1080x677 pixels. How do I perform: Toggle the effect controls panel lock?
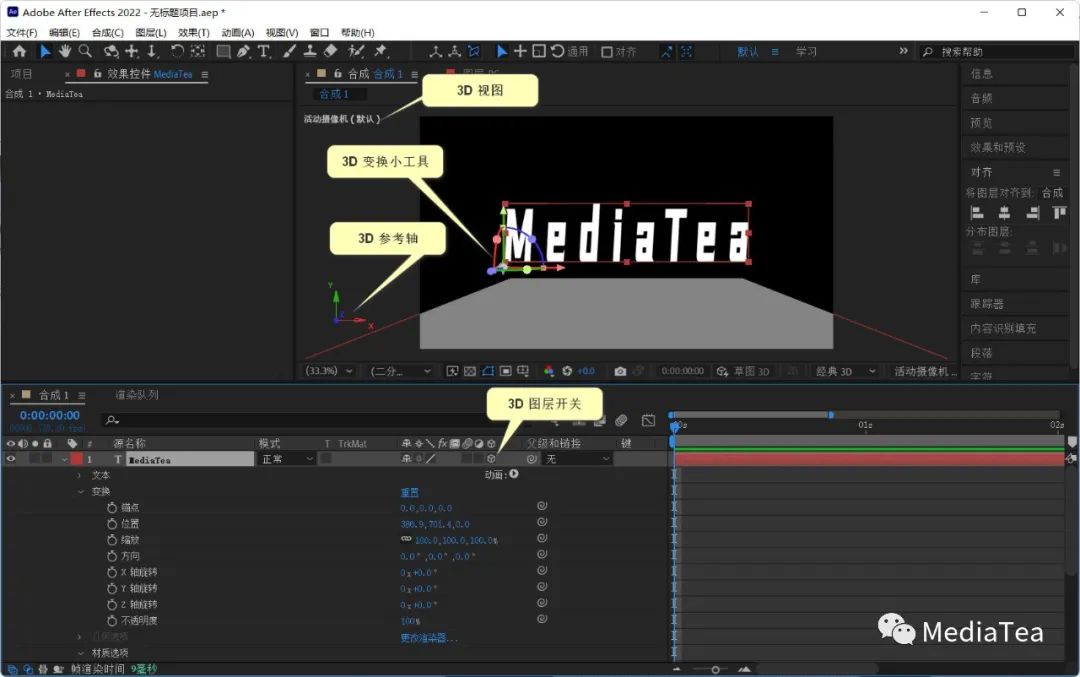97,74
